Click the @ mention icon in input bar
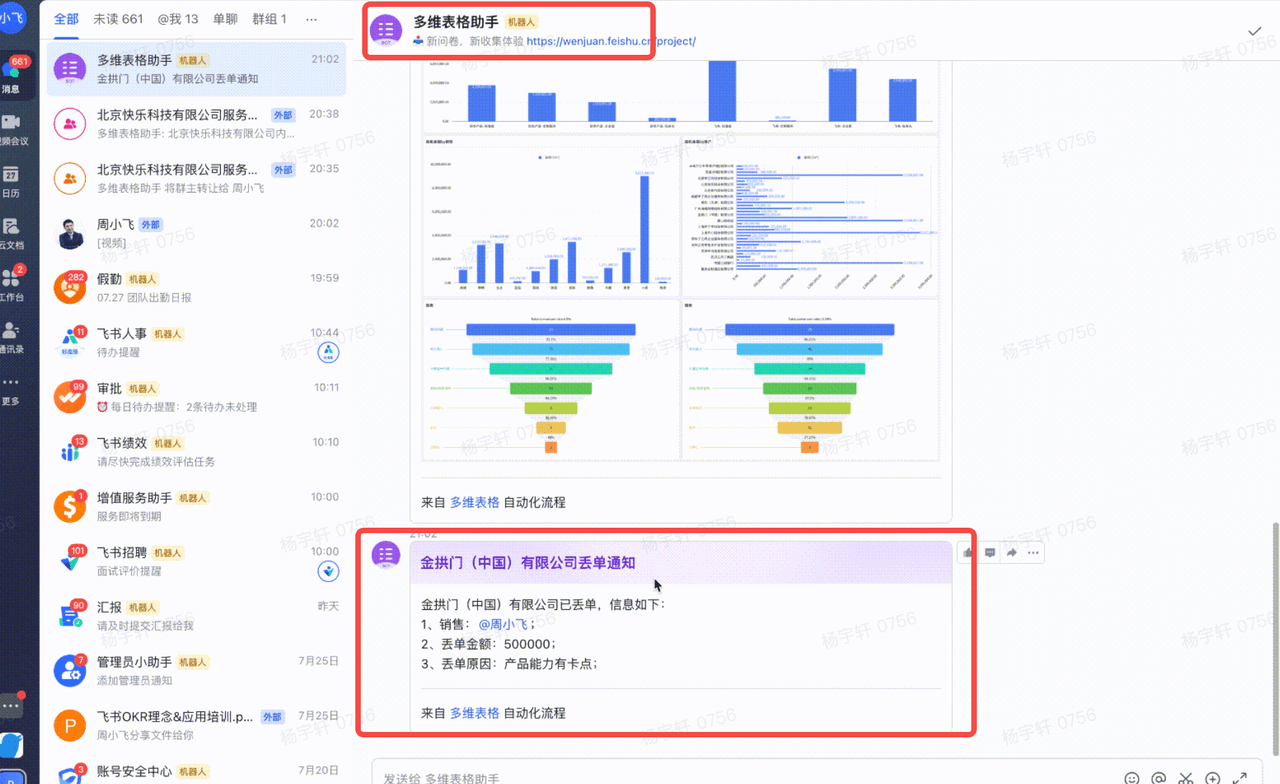Screen dimensions: 1280x784 [1159, 778]
